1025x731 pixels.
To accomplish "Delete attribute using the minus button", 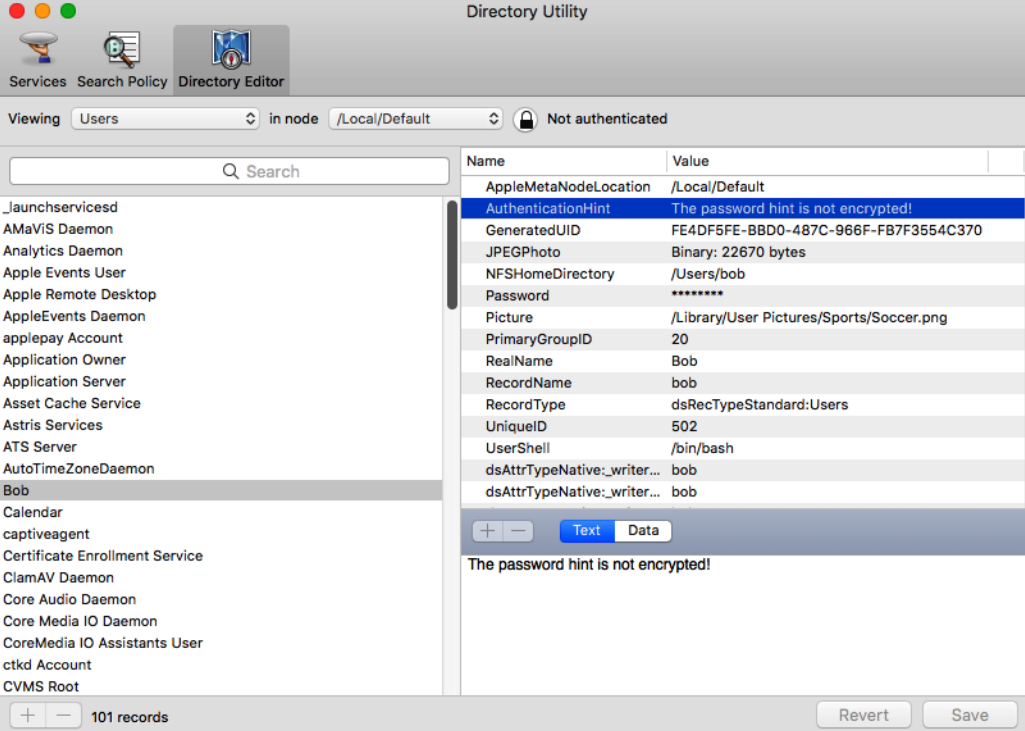I will pyautogui.click(x=518, y=531).
